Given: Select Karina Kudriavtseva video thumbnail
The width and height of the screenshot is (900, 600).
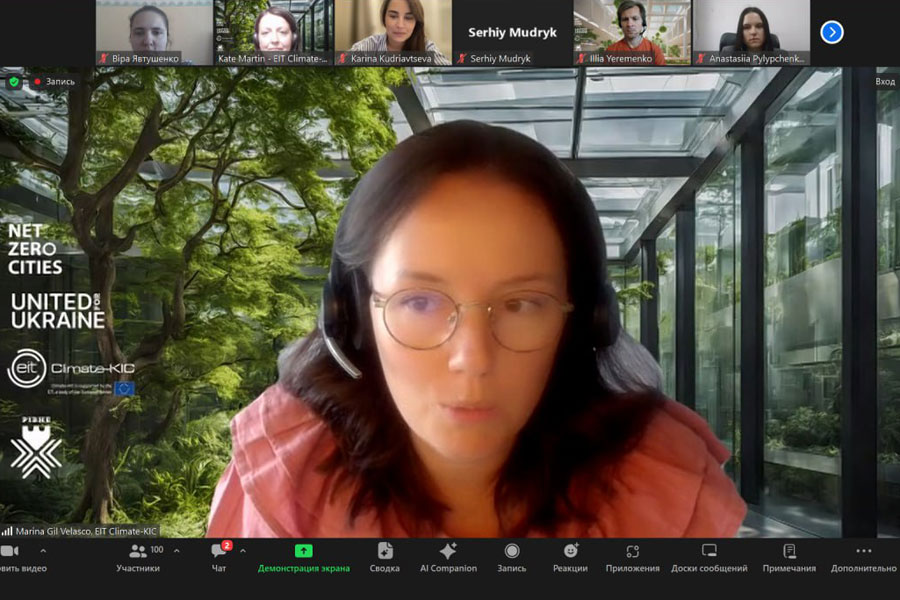Looking at the screenshot, I should coord(393,32).
